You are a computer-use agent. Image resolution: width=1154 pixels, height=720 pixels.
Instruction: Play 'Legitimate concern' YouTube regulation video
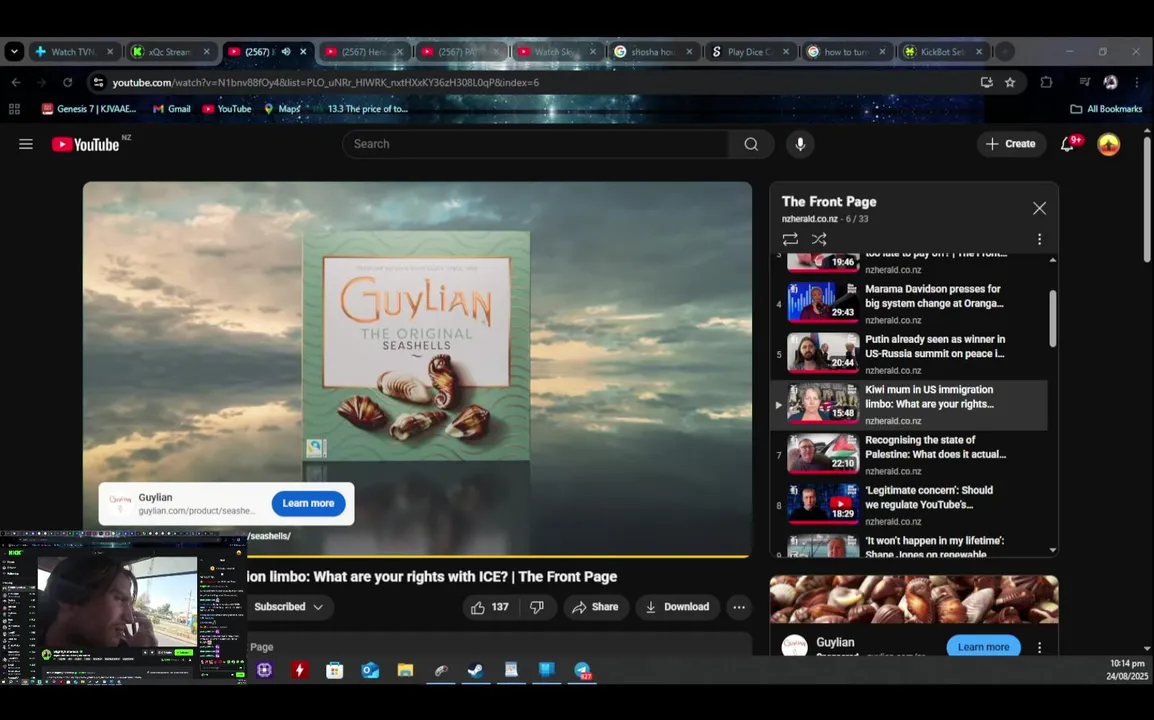pyautogui.click(x=909, y=505)
